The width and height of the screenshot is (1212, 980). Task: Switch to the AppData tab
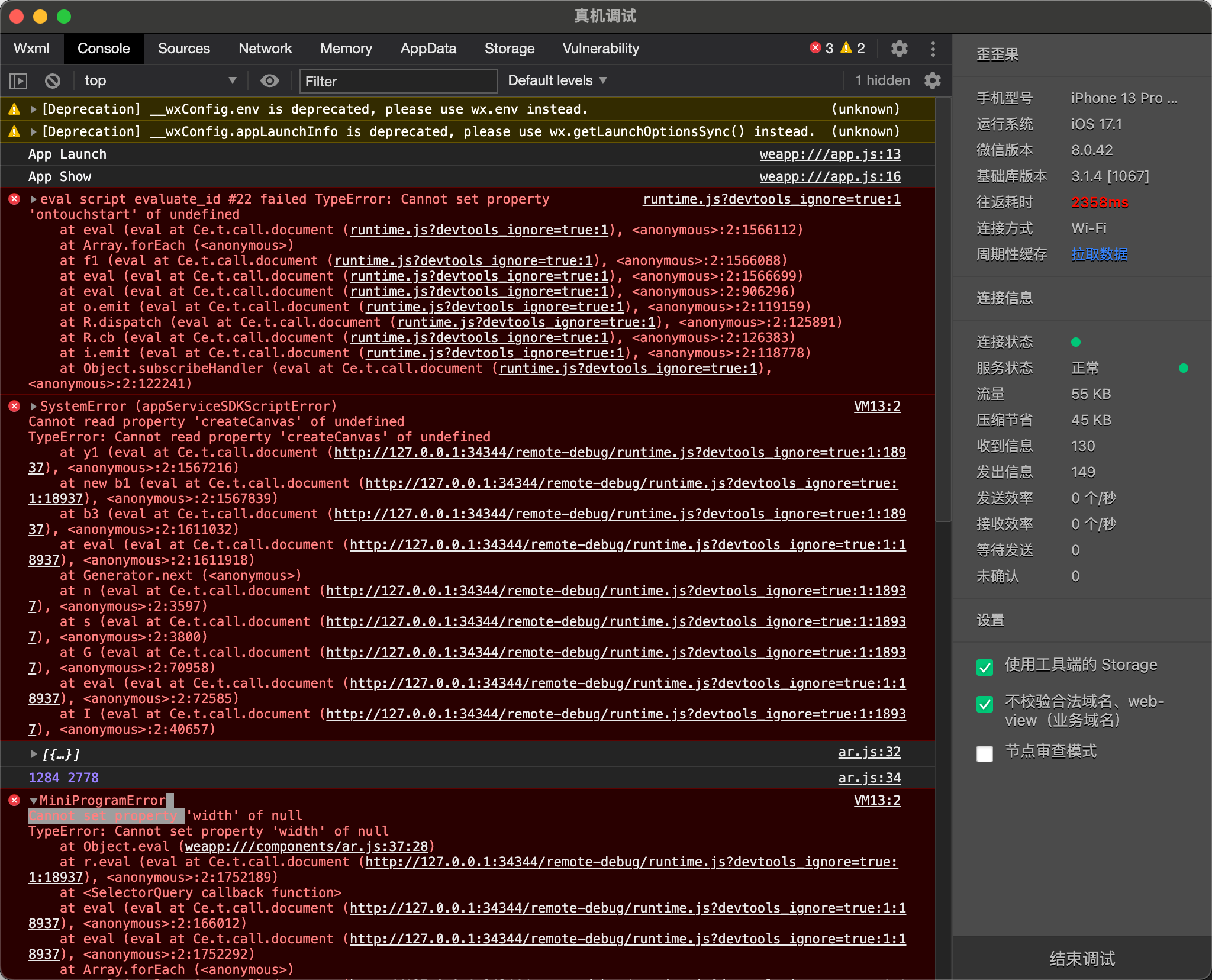click(x=428, y=49)
